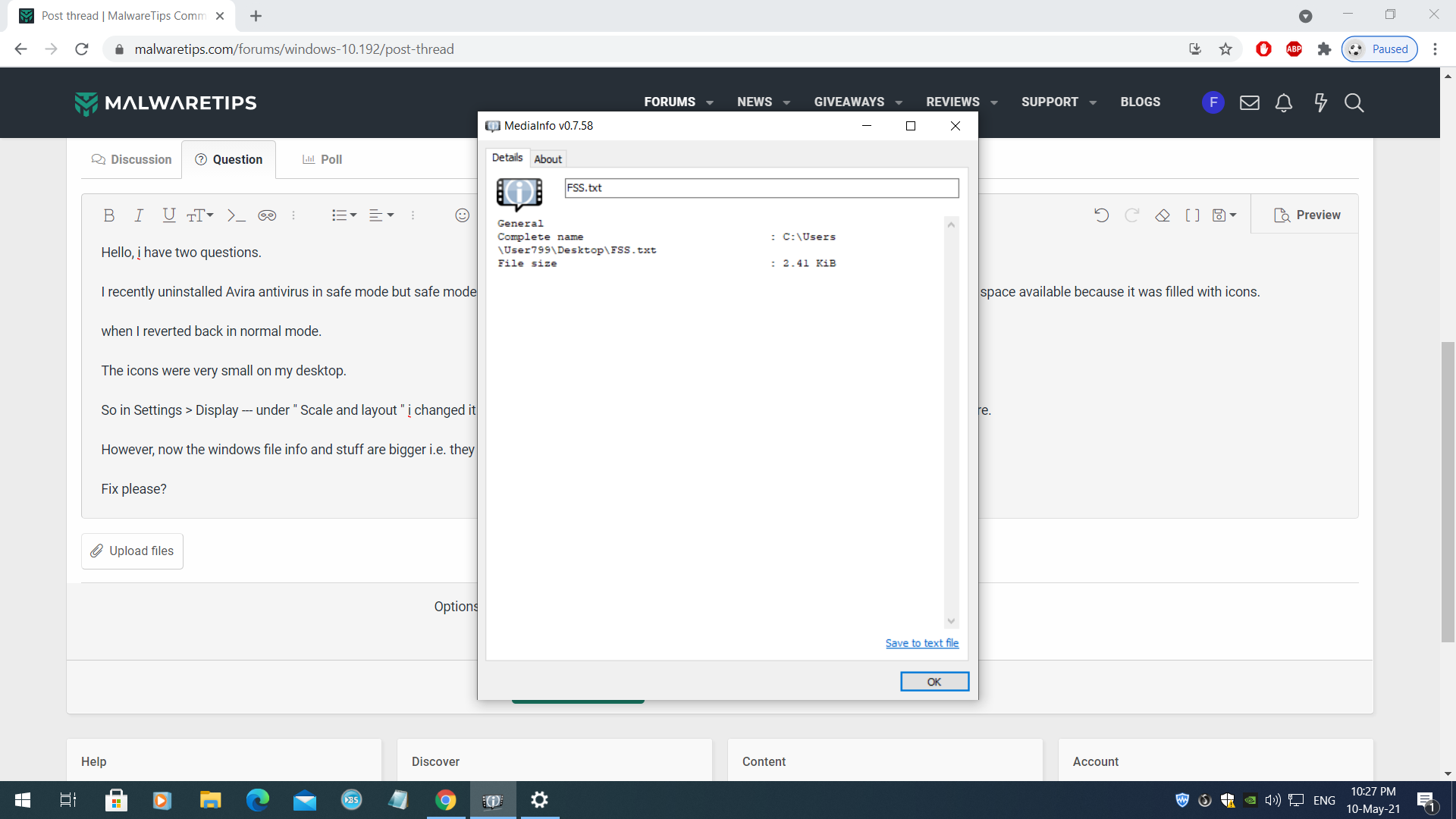Toggle underline formatting in editor

tap(169, 215)
